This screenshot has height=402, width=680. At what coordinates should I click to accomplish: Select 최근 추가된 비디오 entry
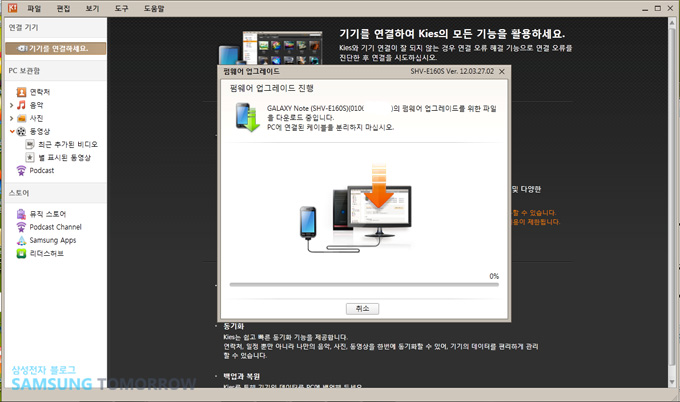(x=68, y=144)
